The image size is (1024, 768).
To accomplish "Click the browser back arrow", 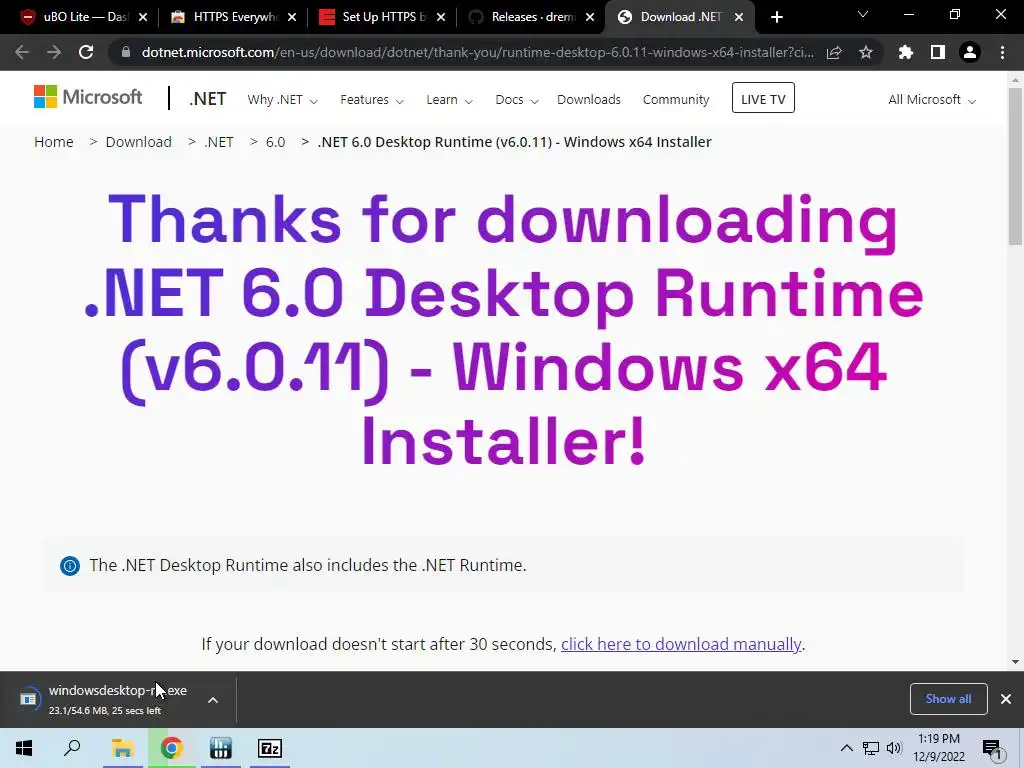I will pos(22,52).
